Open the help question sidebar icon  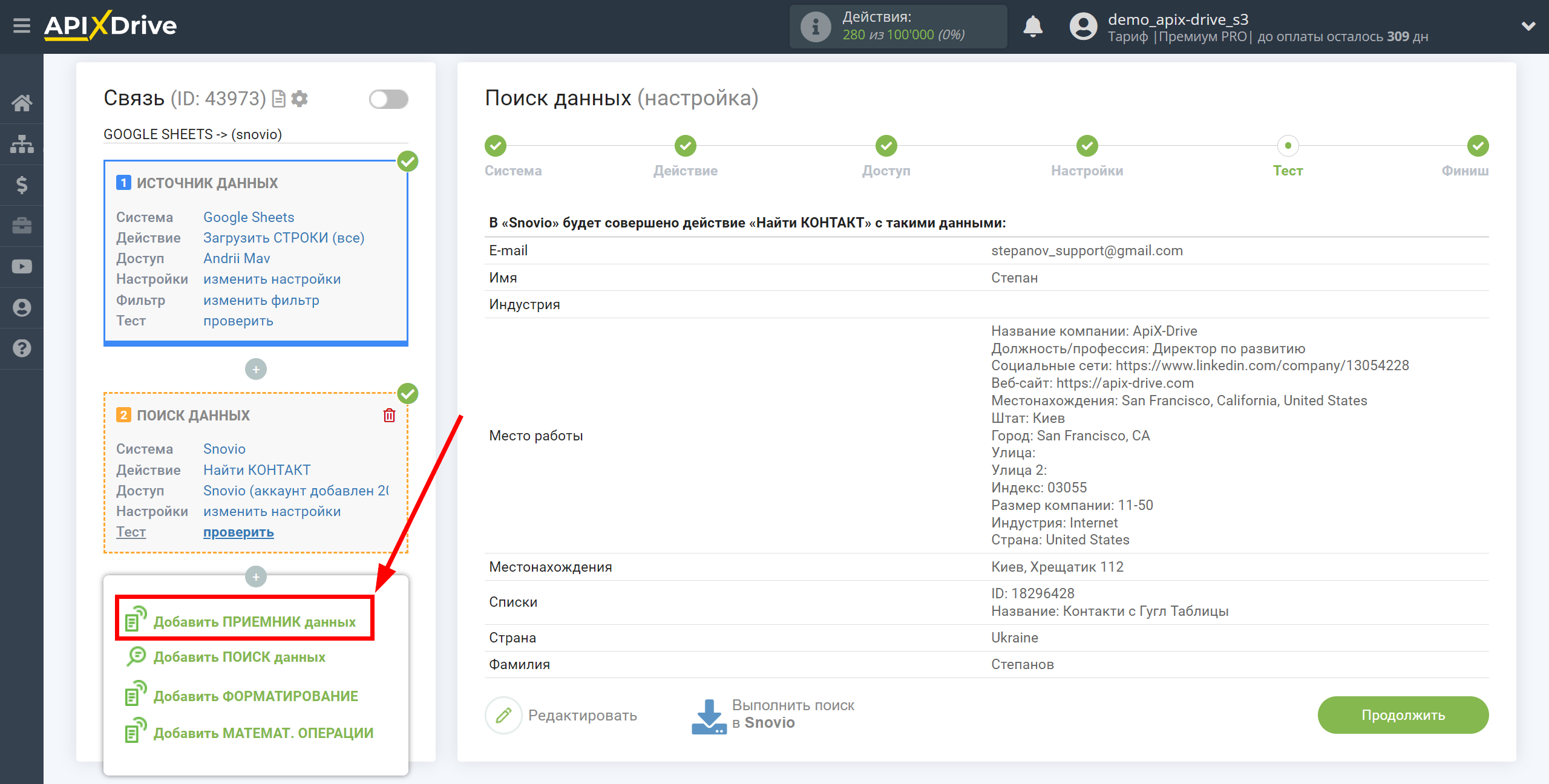coord(22,348)
